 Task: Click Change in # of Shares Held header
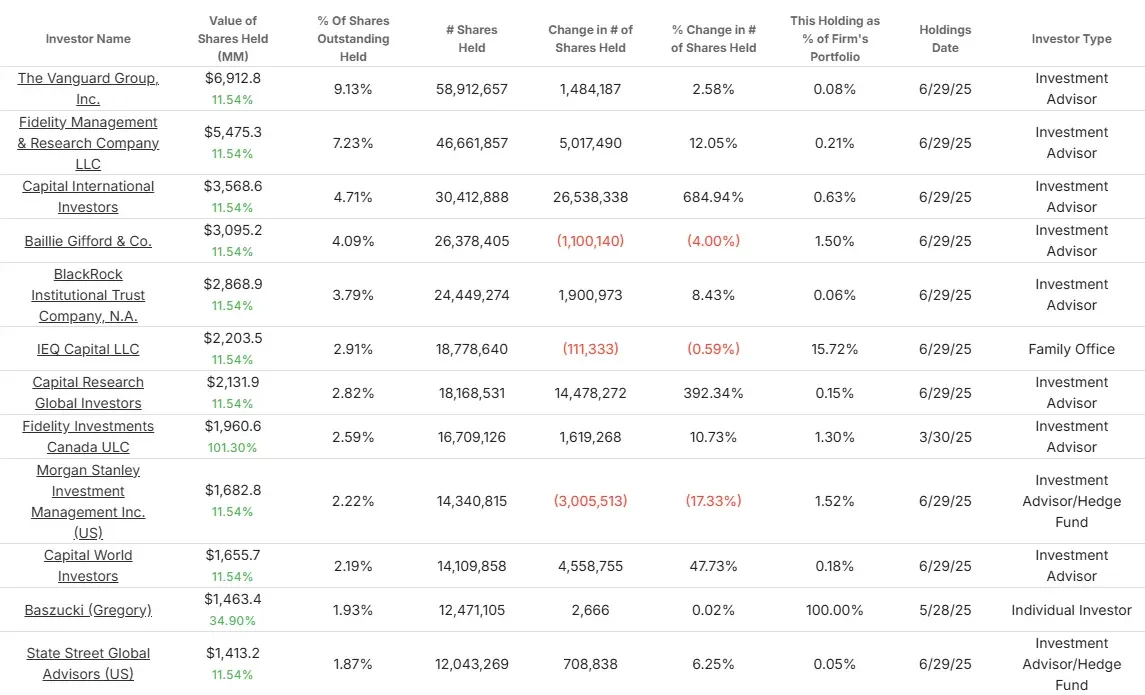(x=591, y=39)
